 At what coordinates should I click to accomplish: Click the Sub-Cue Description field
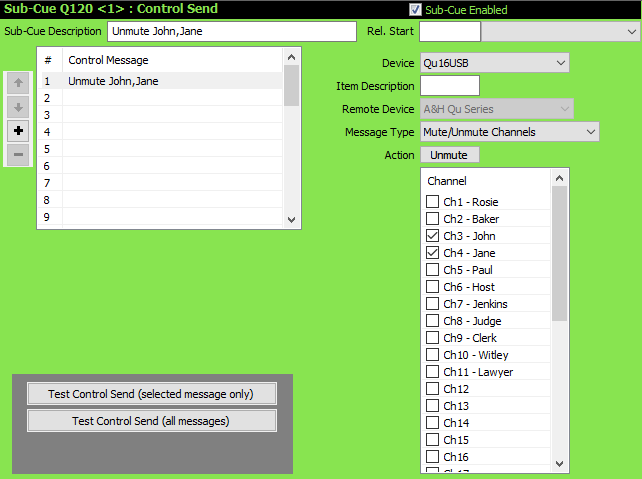232,32
